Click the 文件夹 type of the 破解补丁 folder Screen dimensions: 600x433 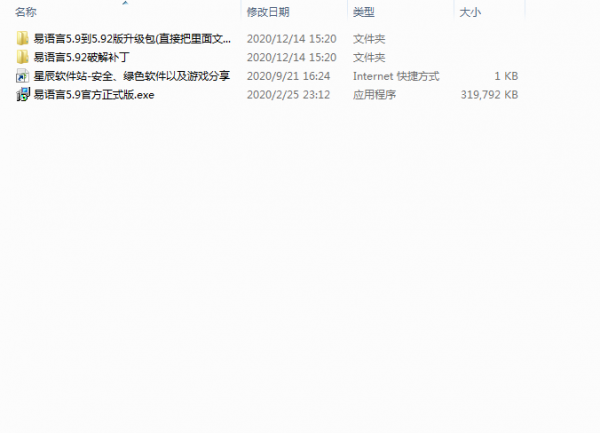369,57
